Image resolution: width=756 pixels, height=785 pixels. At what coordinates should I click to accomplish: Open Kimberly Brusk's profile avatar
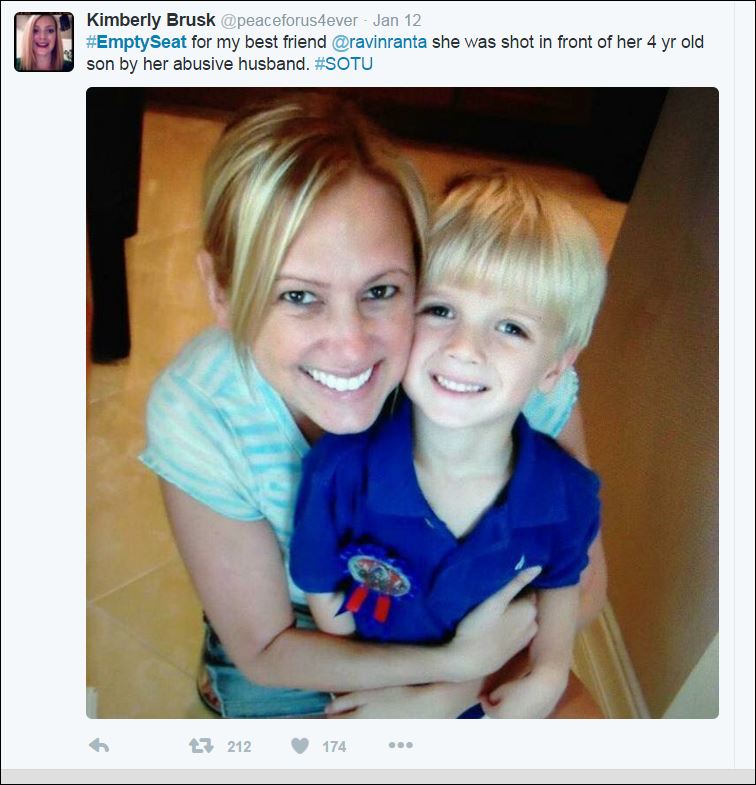pyautogui.click(x=44, y=42)
